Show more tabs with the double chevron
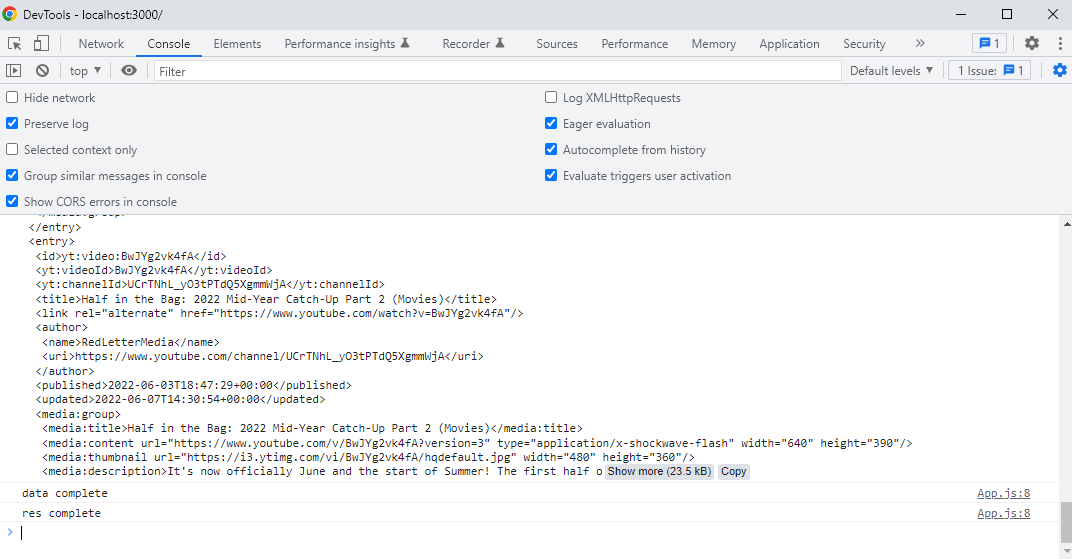This screenshot has width=1072, height=559. pos(920,44)
